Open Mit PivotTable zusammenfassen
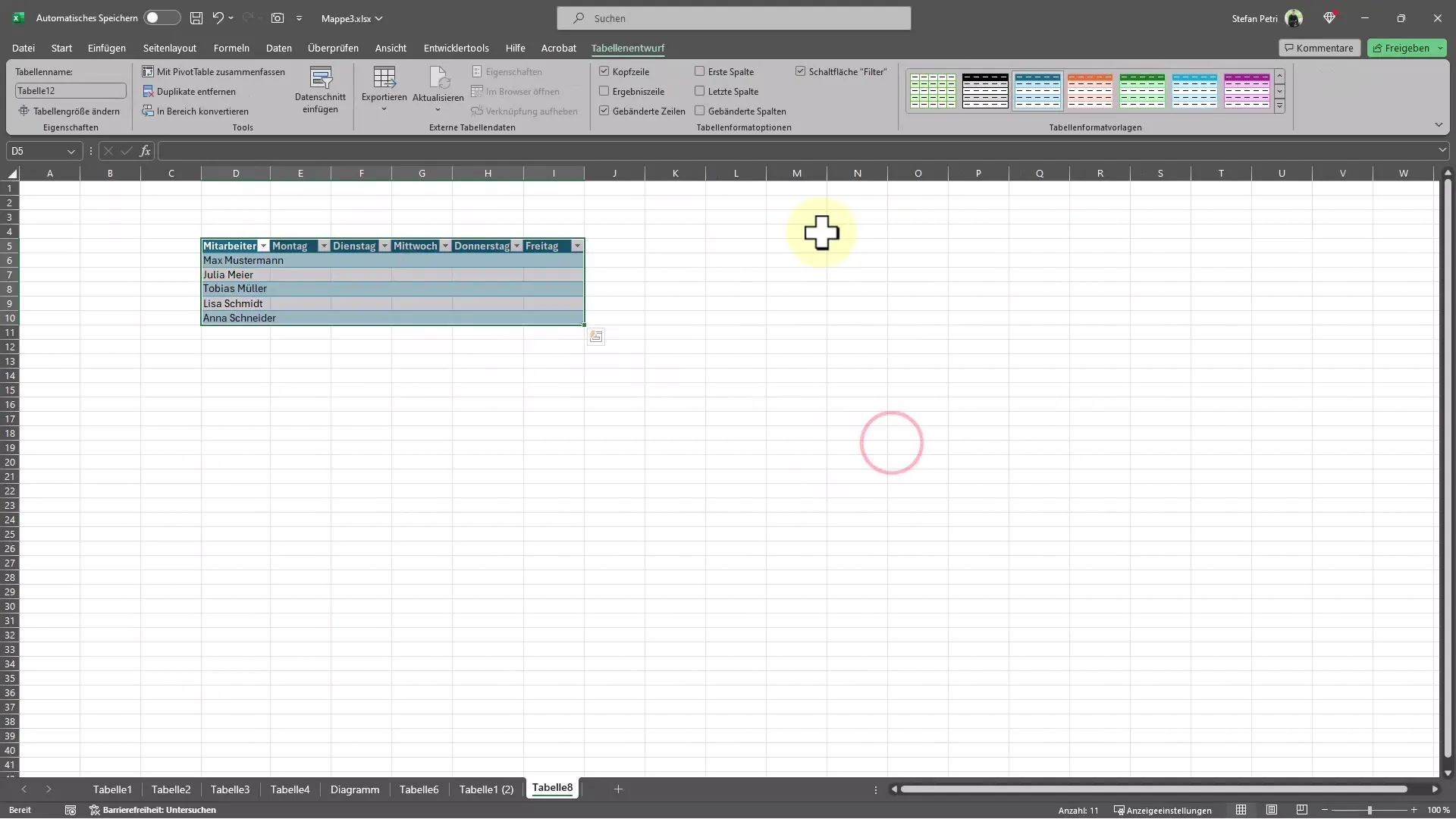 [214, 72]
